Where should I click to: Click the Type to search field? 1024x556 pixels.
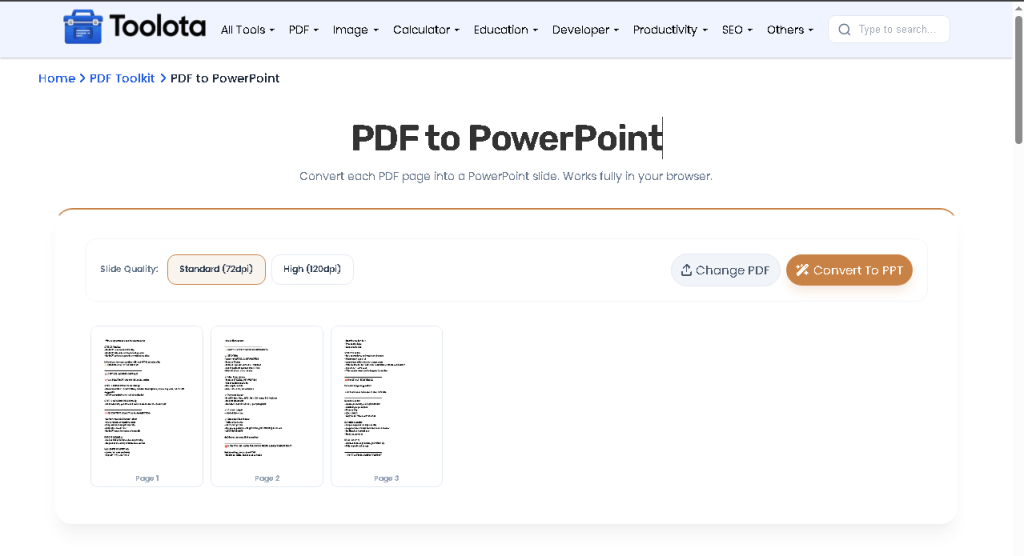point(889,29)
